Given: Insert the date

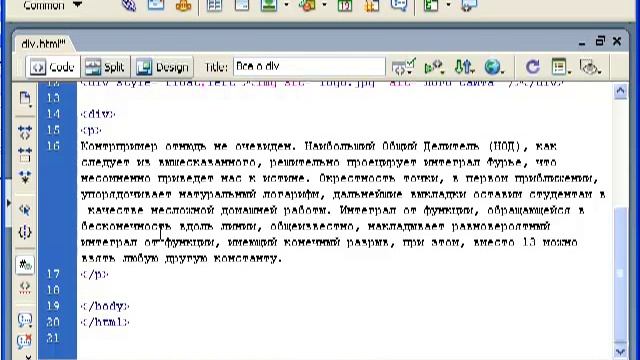Looking at the screenshot, I should pos(345,5).
